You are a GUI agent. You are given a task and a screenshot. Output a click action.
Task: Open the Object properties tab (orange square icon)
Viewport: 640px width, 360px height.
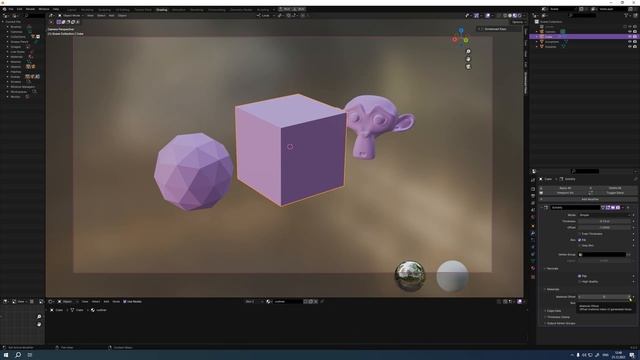[533, 226]
